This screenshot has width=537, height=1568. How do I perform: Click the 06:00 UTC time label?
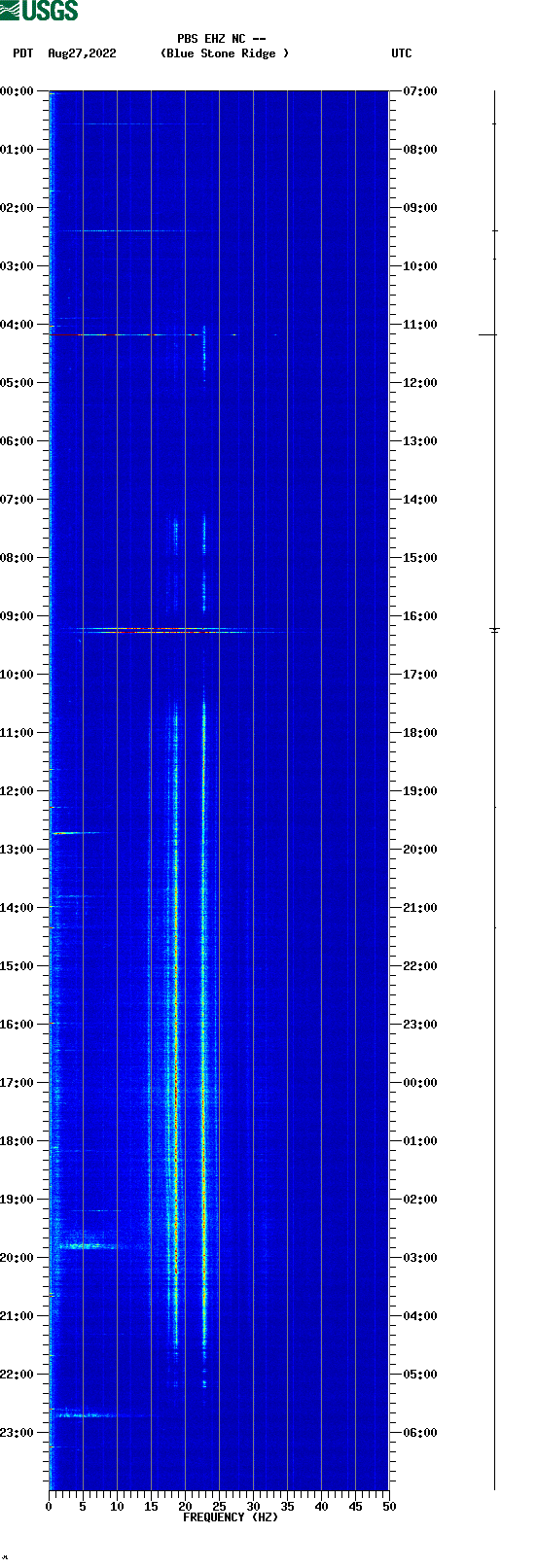(x=420, y=1433)
